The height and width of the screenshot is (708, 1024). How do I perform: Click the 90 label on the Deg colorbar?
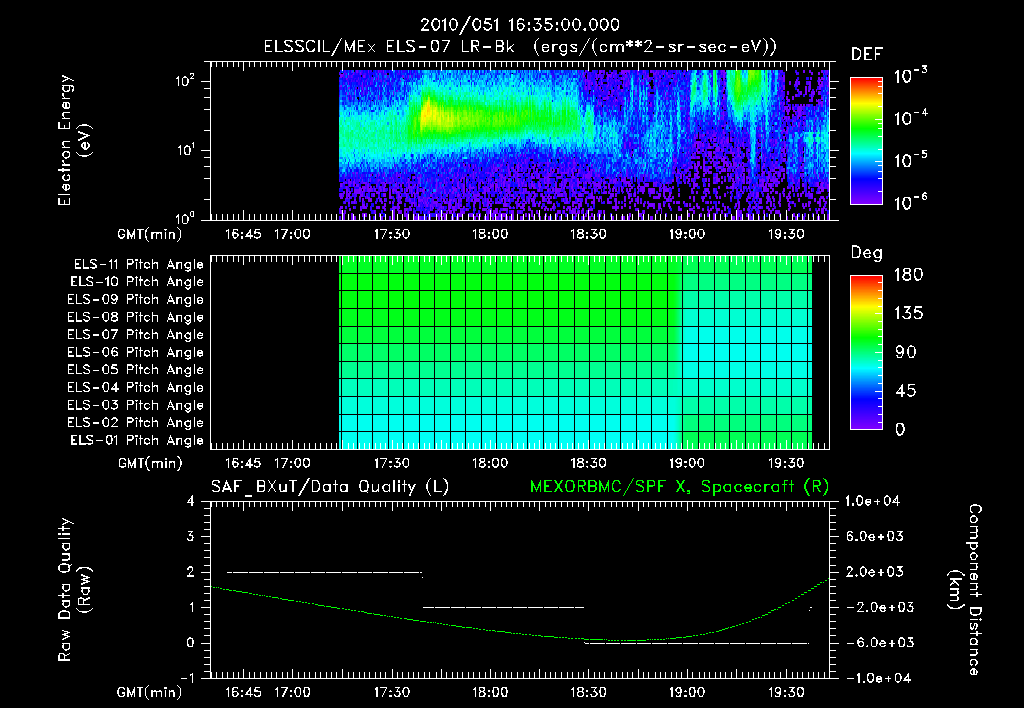[x=904, y=353]
